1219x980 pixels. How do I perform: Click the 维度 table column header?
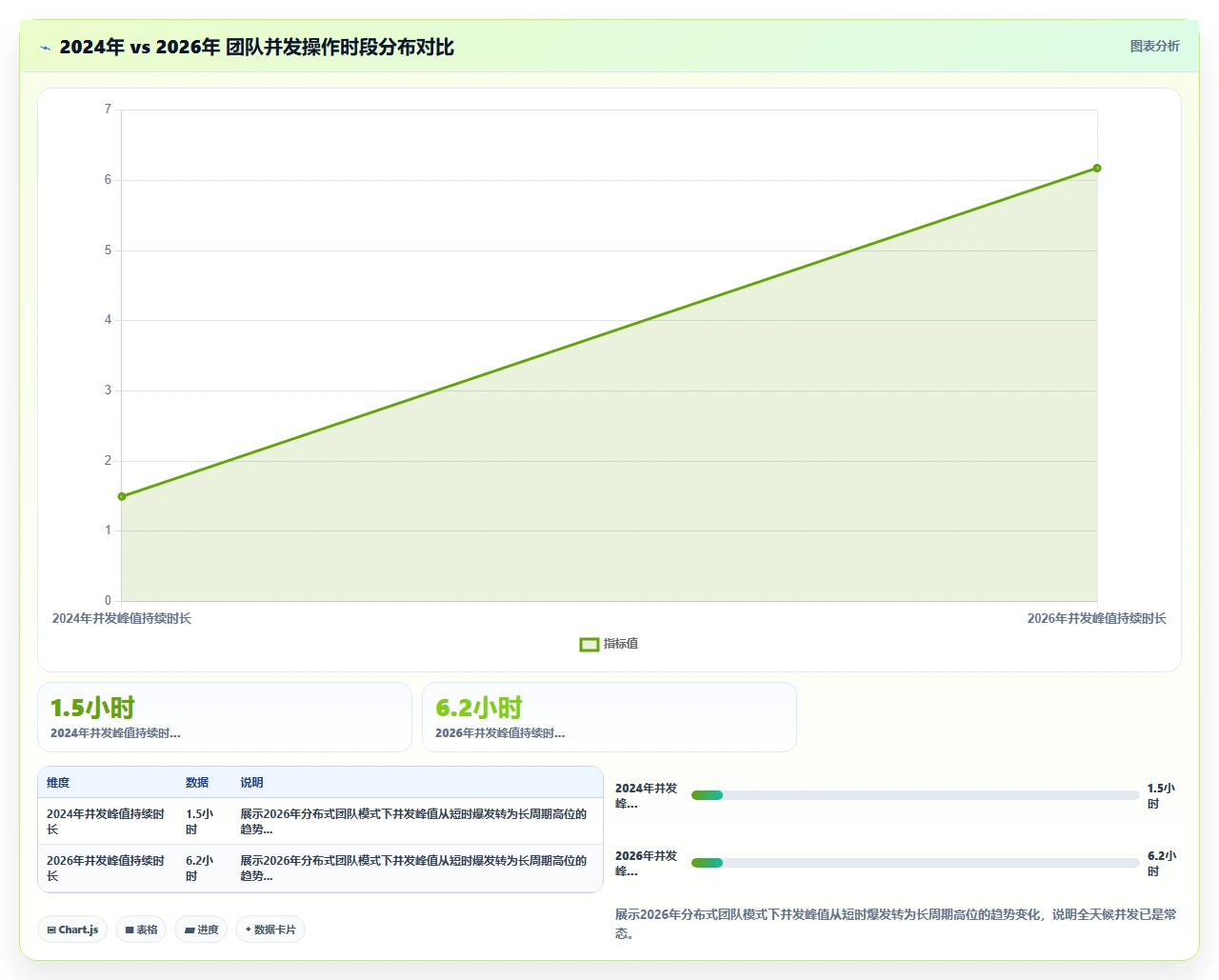pyautogui.click(x=58, y=783)
